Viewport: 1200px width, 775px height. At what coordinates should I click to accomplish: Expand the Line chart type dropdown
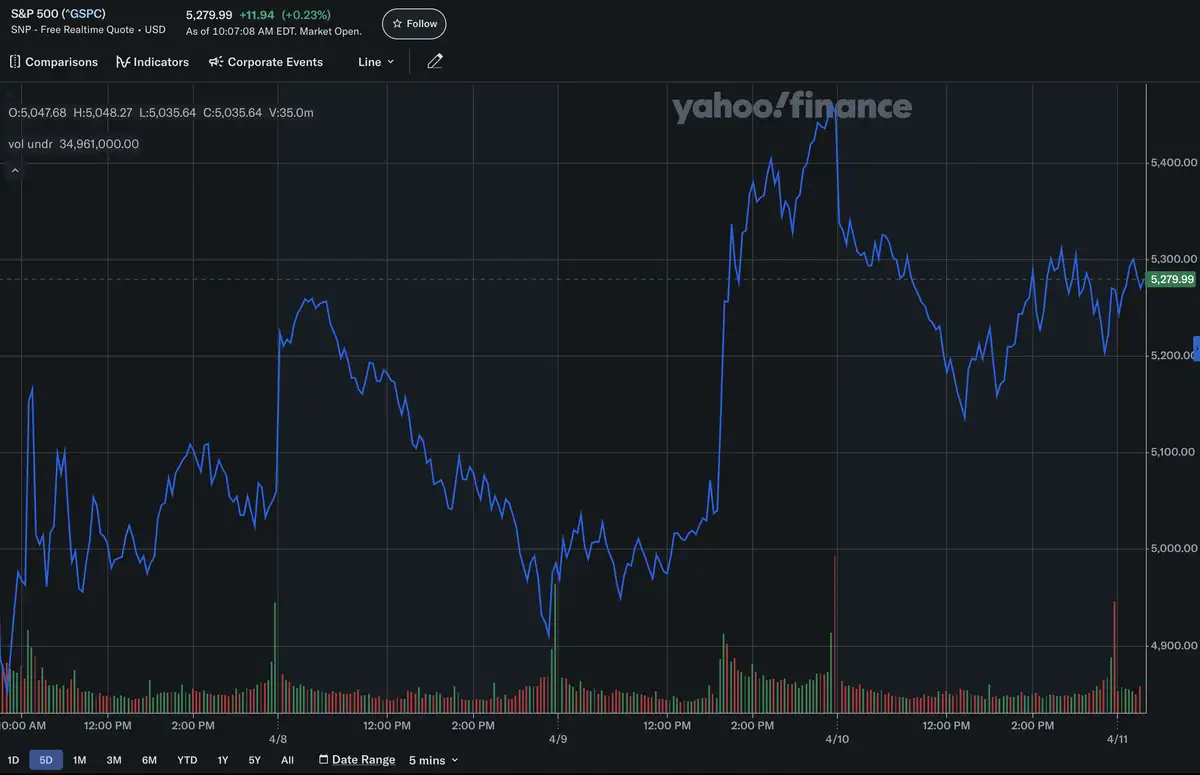coord(376,62)
